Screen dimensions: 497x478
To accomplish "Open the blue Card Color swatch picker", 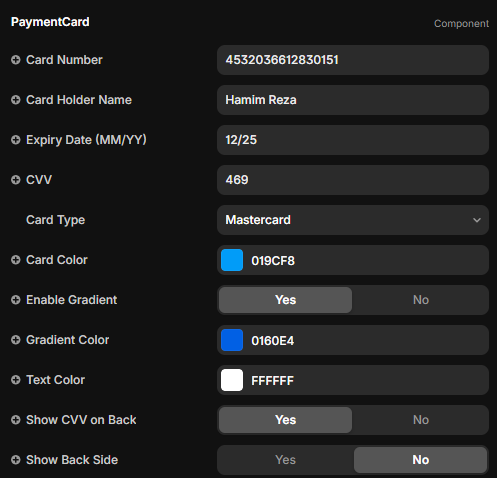I will click(x=232, y=260).
